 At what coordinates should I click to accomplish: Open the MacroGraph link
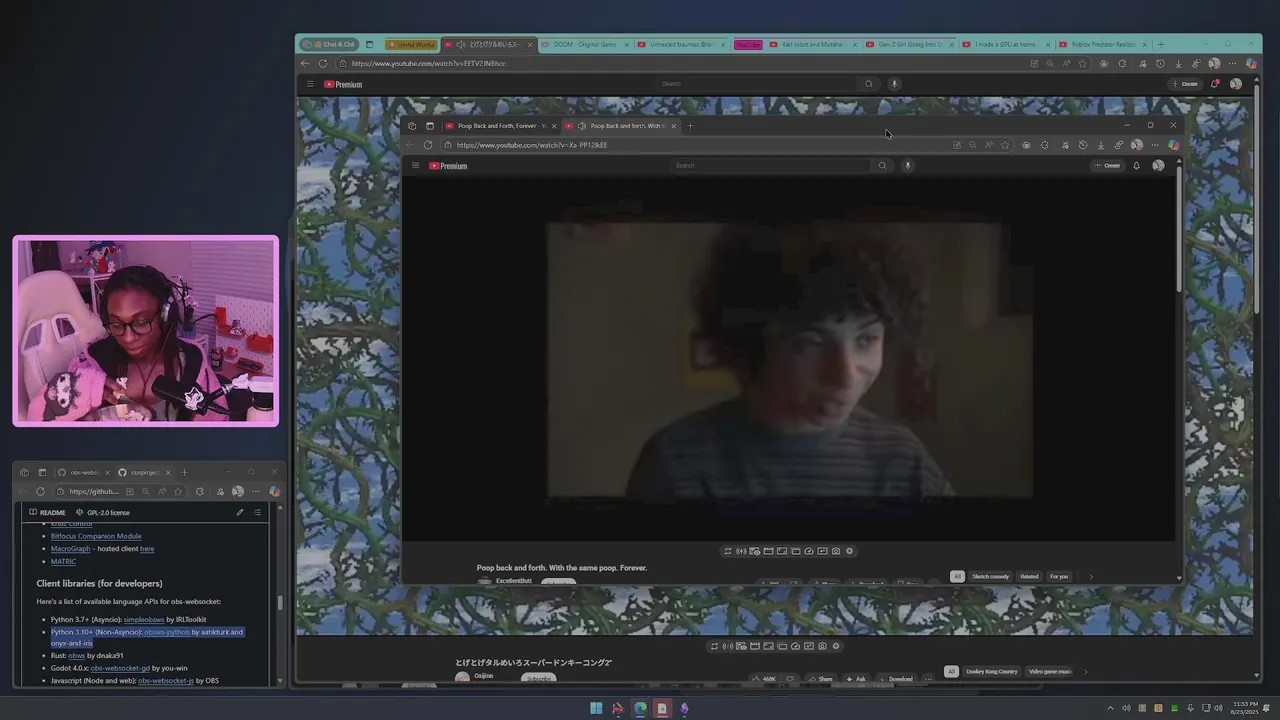pyautogui.click(x=70, y=549)
